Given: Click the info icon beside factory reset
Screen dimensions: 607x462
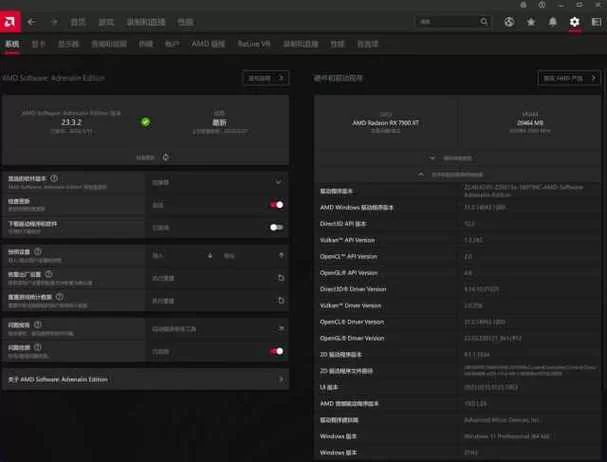Looking at the screenshot, I should coord(48,274).
